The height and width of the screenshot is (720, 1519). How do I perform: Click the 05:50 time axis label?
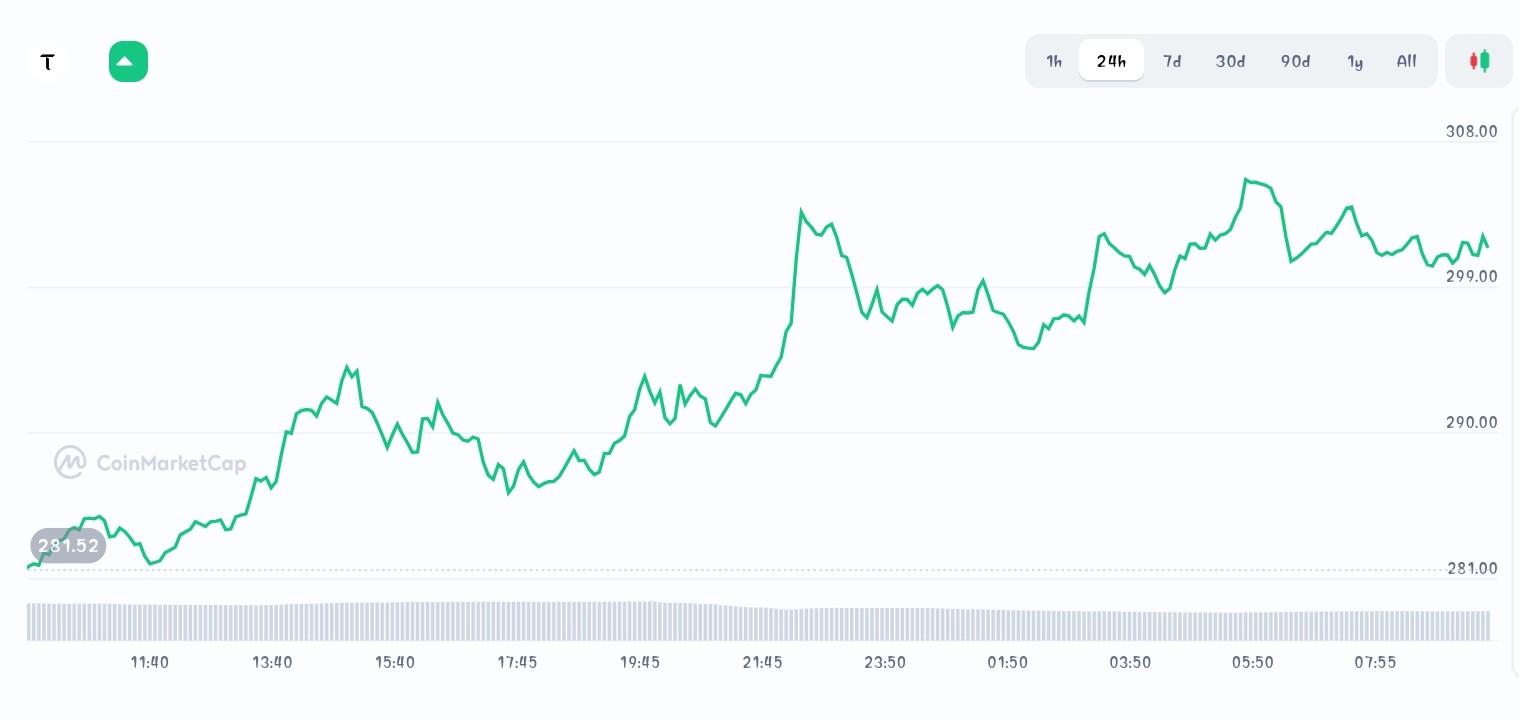(x=1252, y=662)
